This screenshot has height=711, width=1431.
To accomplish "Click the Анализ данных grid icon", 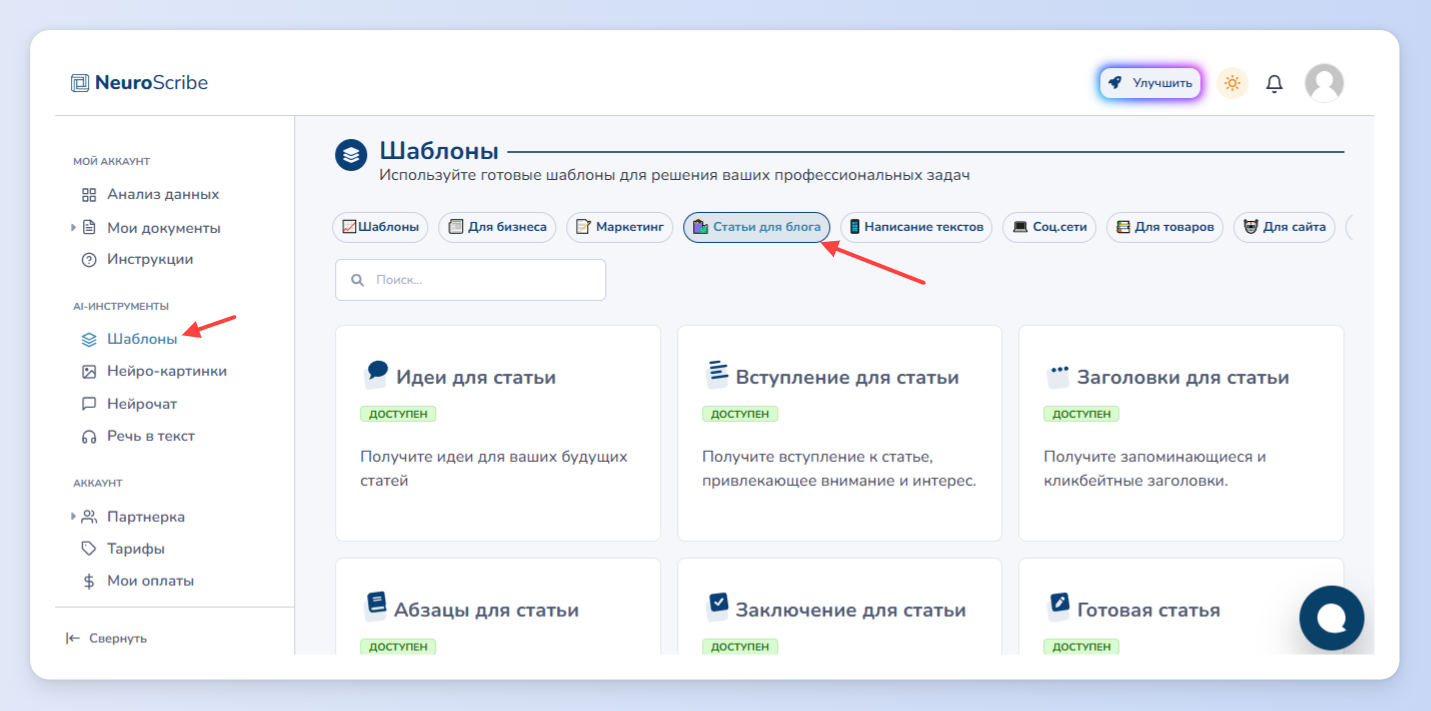I will (x=89, y=194).
